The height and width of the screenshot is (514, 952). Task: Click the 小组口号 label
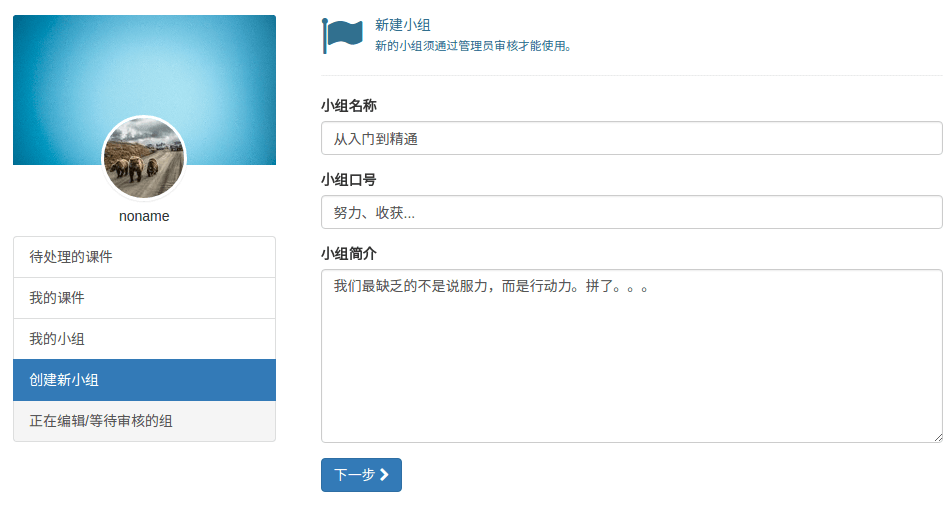349,180
